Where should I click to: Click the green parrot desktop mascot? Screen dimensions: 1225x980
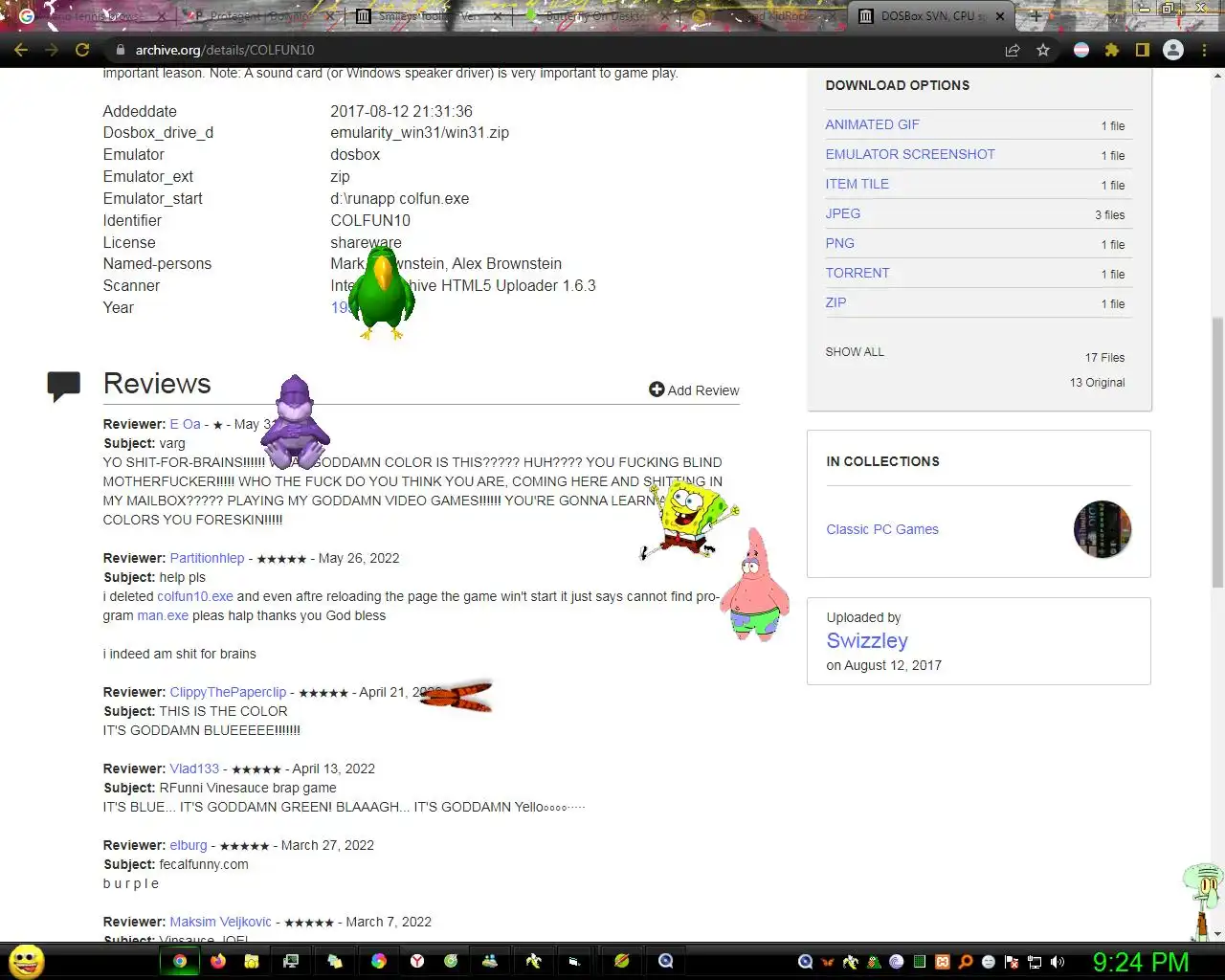coord(381,293)
